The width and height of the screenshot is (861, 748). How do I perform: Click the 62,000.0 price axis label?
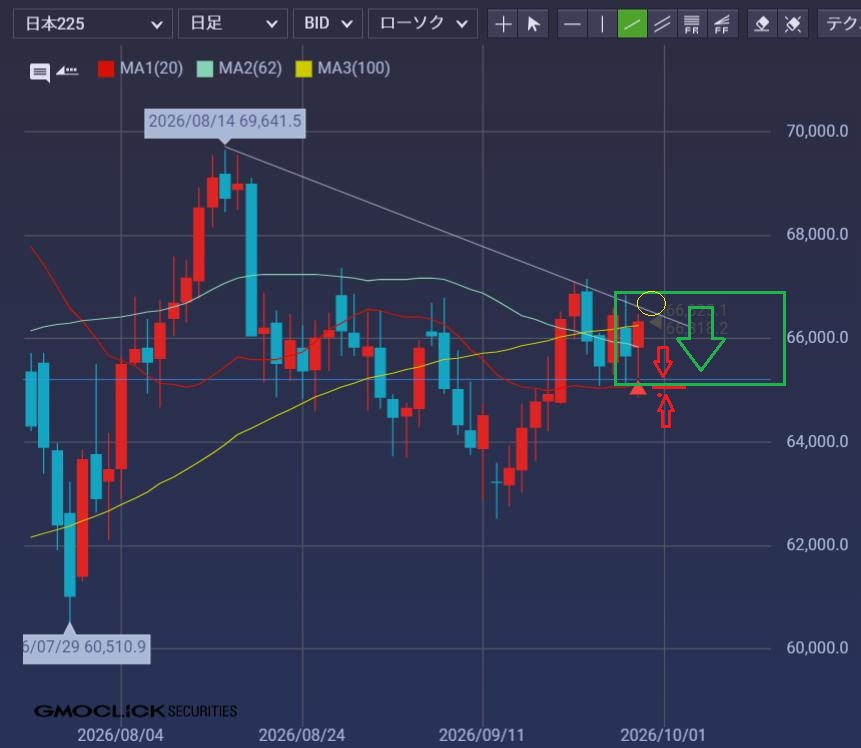coord(817,545)
